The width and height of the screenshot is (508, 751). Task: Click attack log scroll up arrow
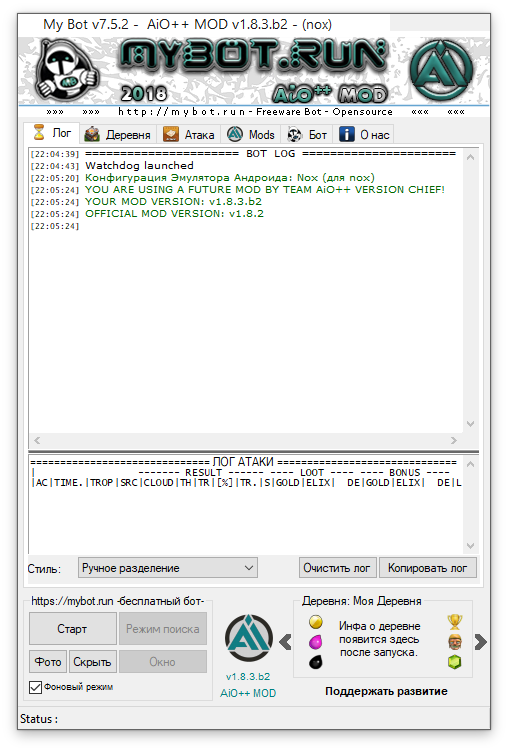pyautogui.click(x=470, y=464)
